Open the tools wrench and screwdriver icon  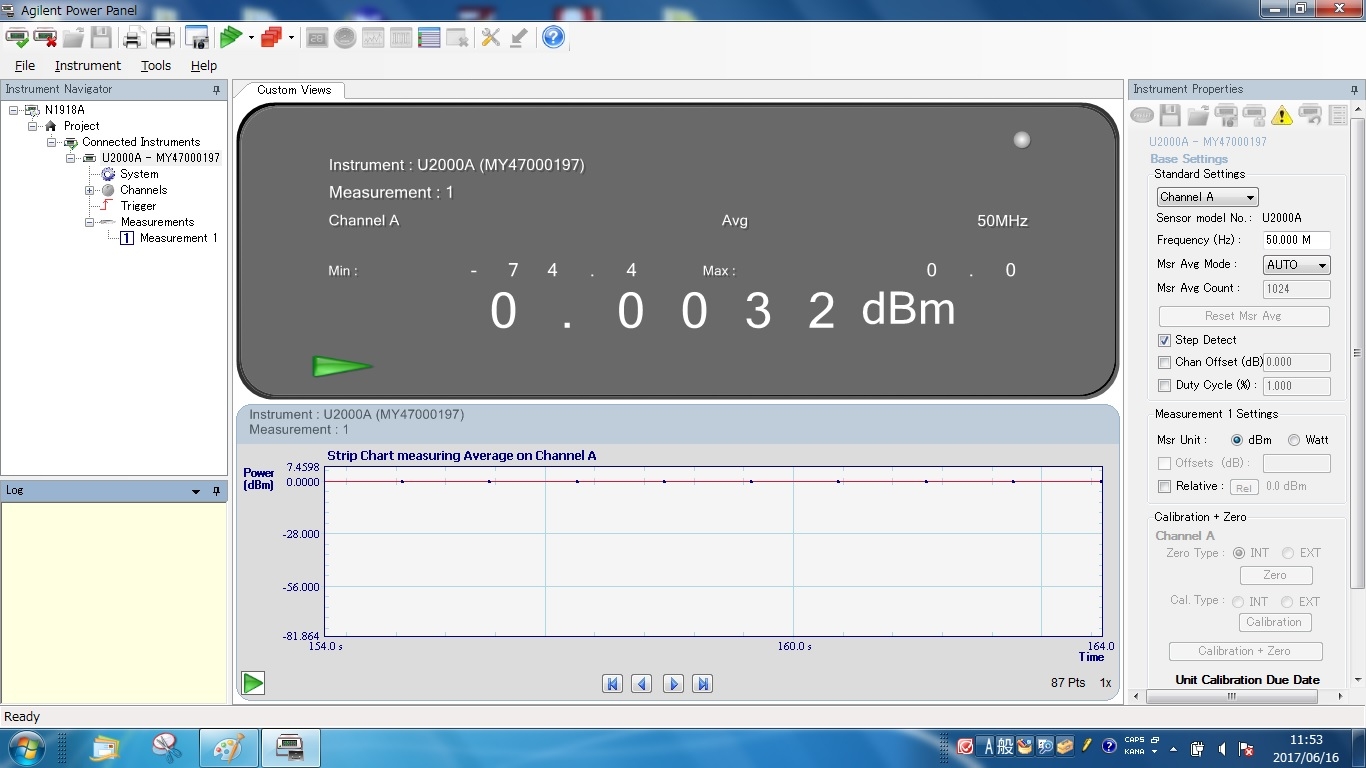[490, 38]
